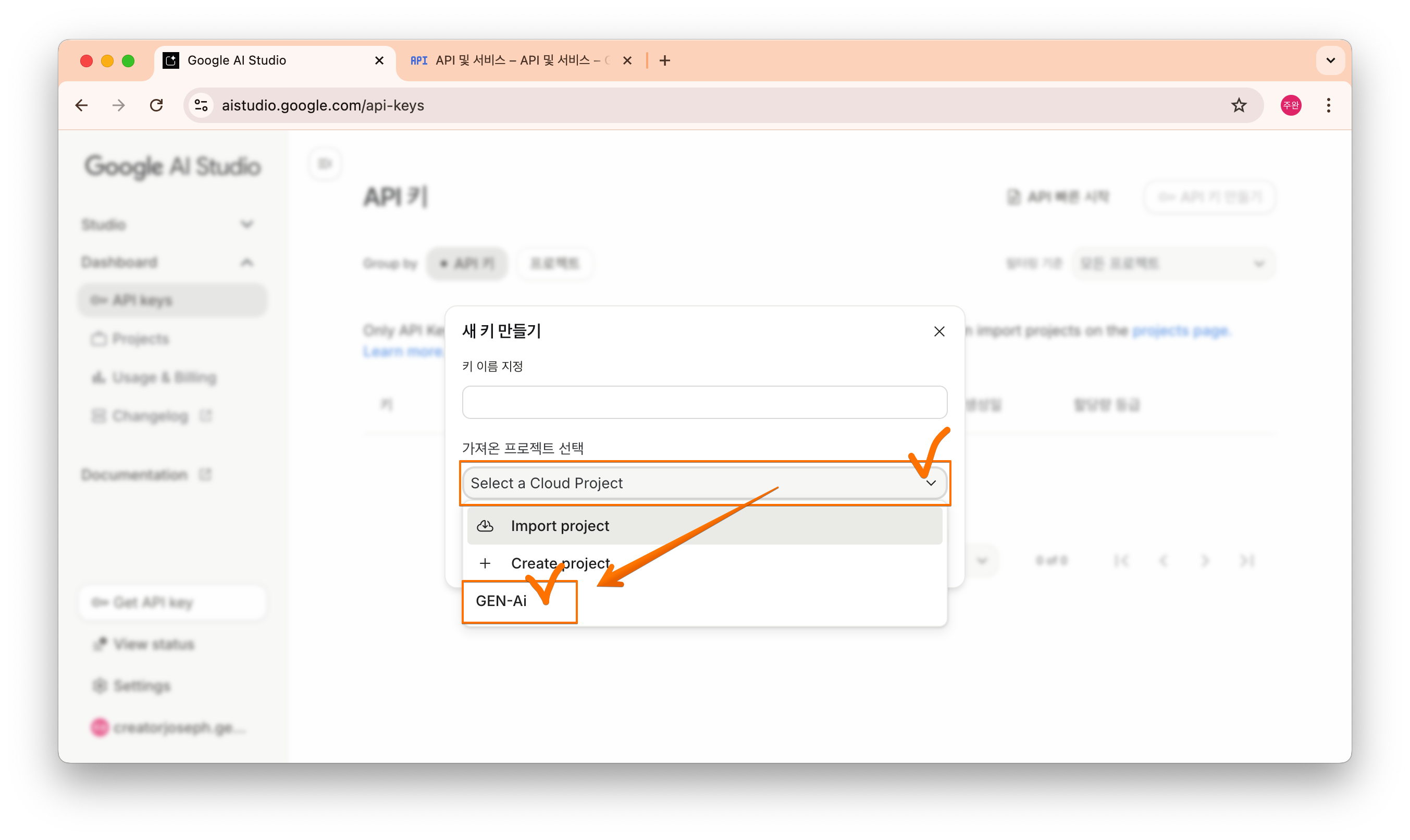Choose Create project option
This screenshot has height=840, width=1410.
560,563
